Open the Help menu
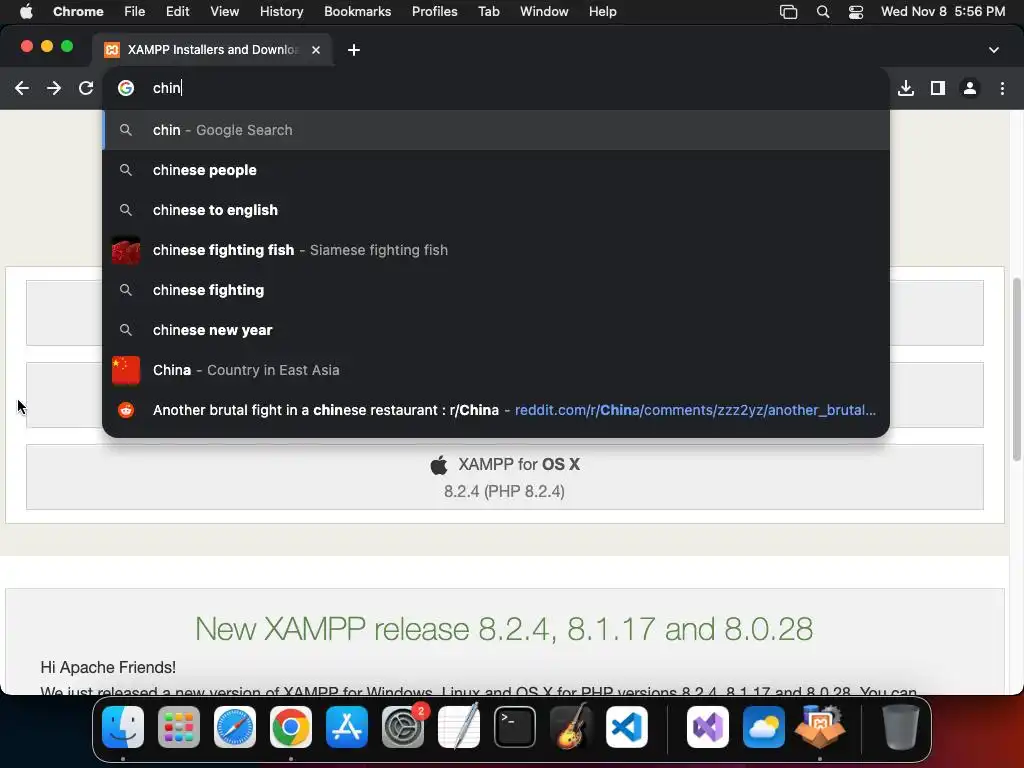The width and height of the screenshot is (1024, 768). [603, 12]
